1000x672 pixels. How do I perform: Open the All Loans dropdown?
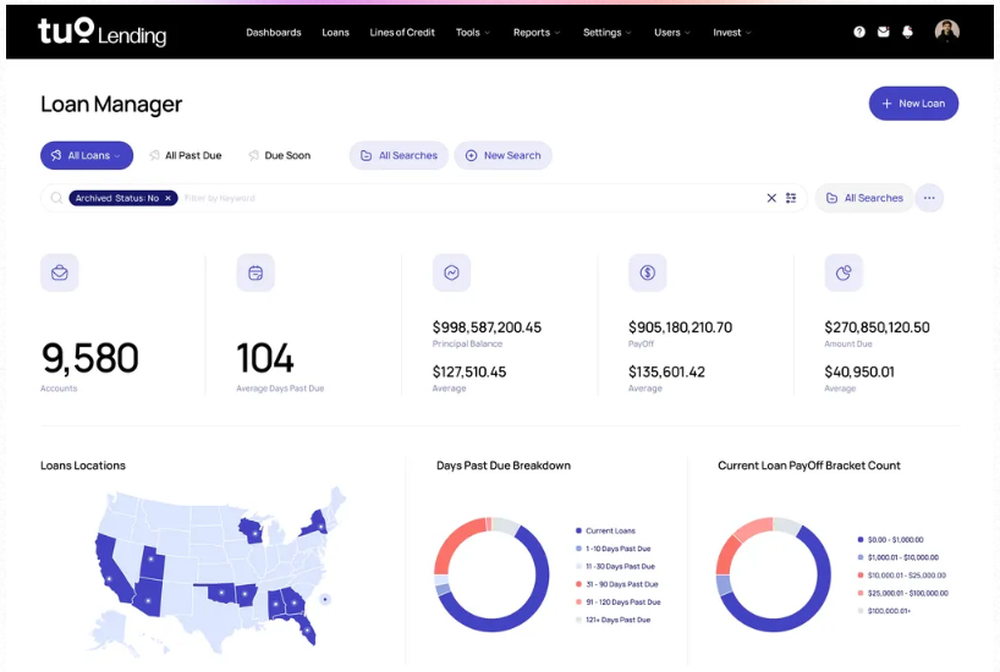[87, 156]
